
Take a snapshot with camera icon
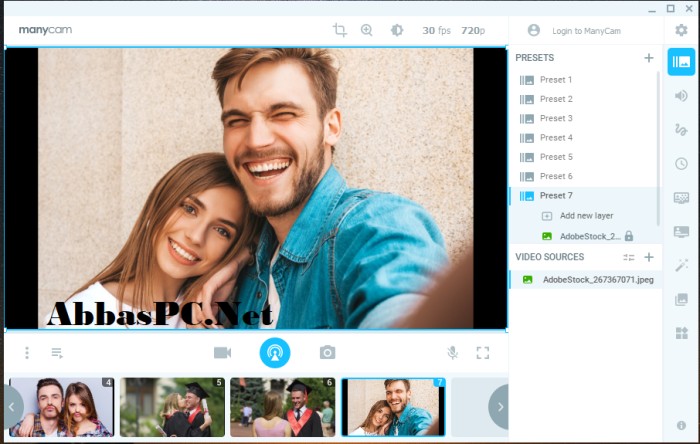(327, 352)
